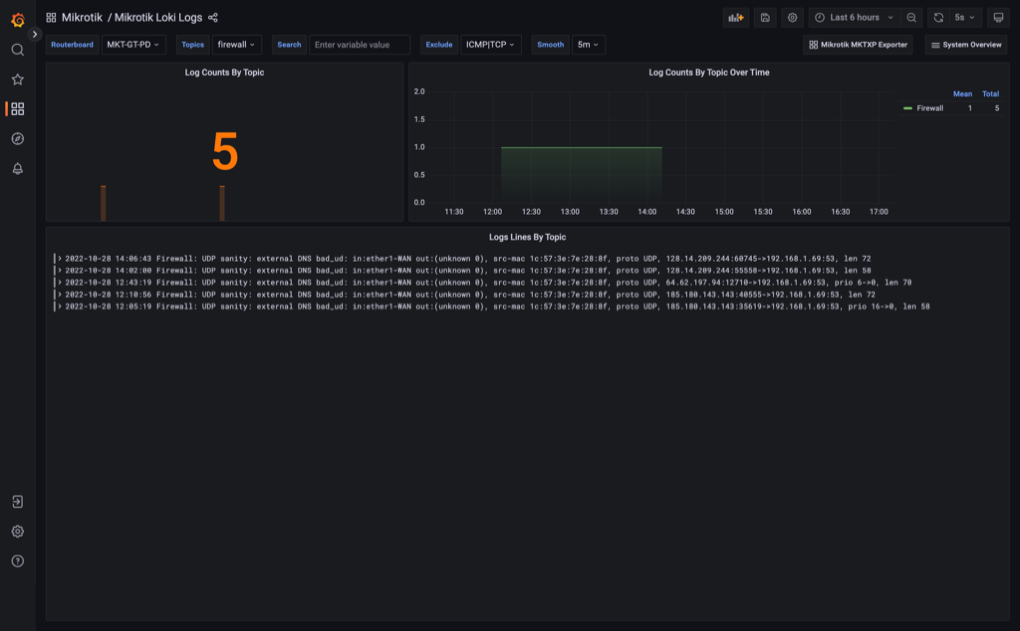Screen dimensions: 1020x631
Task: Zoom out the time range
Action: 911,18
